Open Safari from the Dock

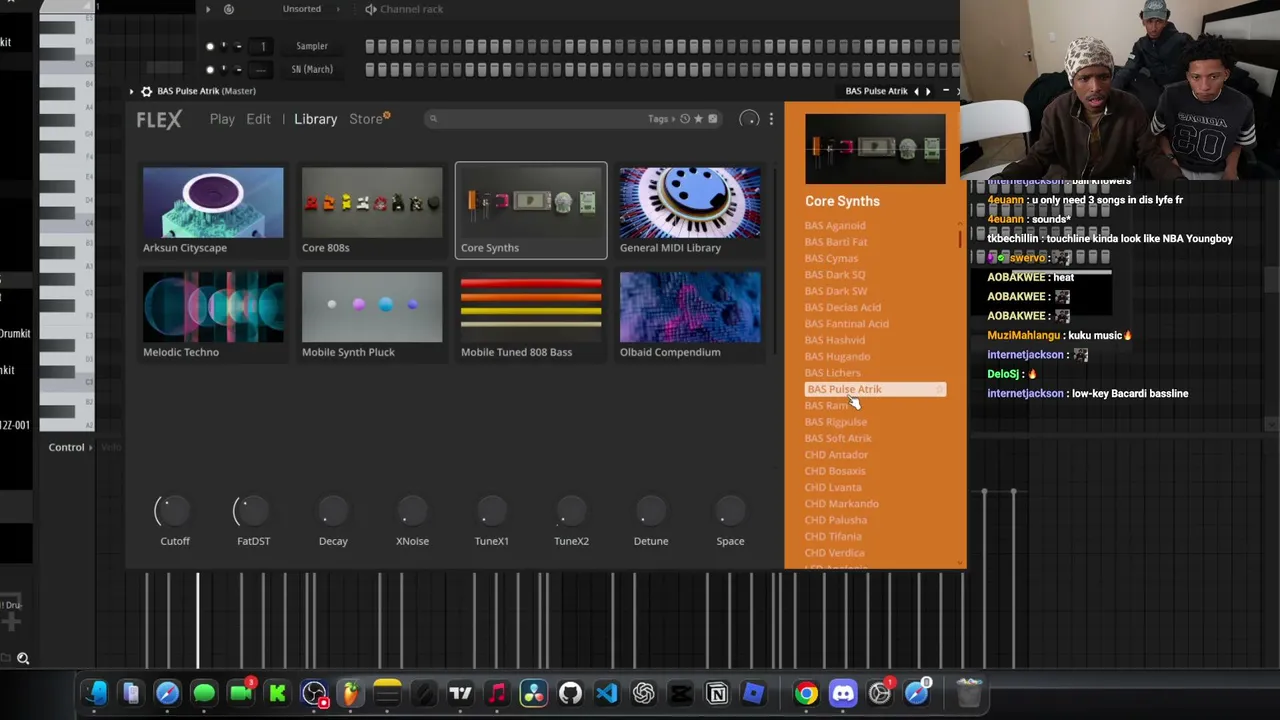(x=167, y=693)
